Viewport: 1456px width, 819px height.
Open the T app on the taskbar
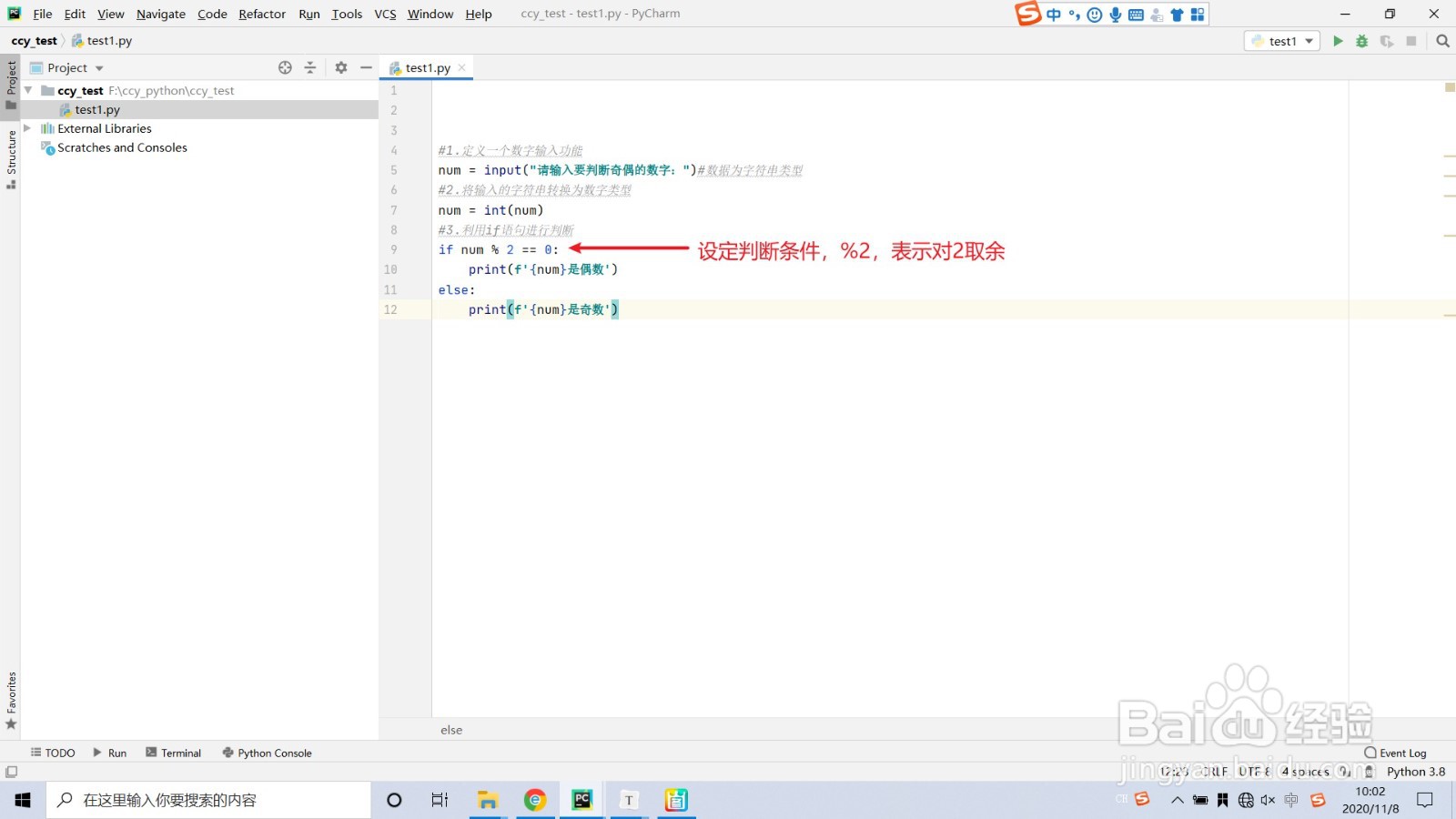(629, 800)
